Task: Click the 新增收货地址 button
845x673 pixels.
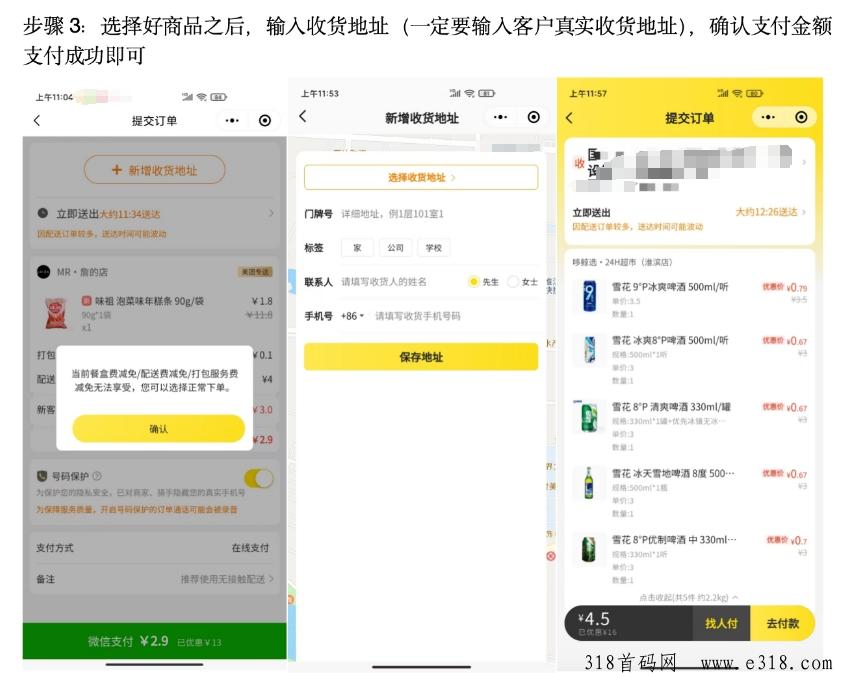Action: 155,170
